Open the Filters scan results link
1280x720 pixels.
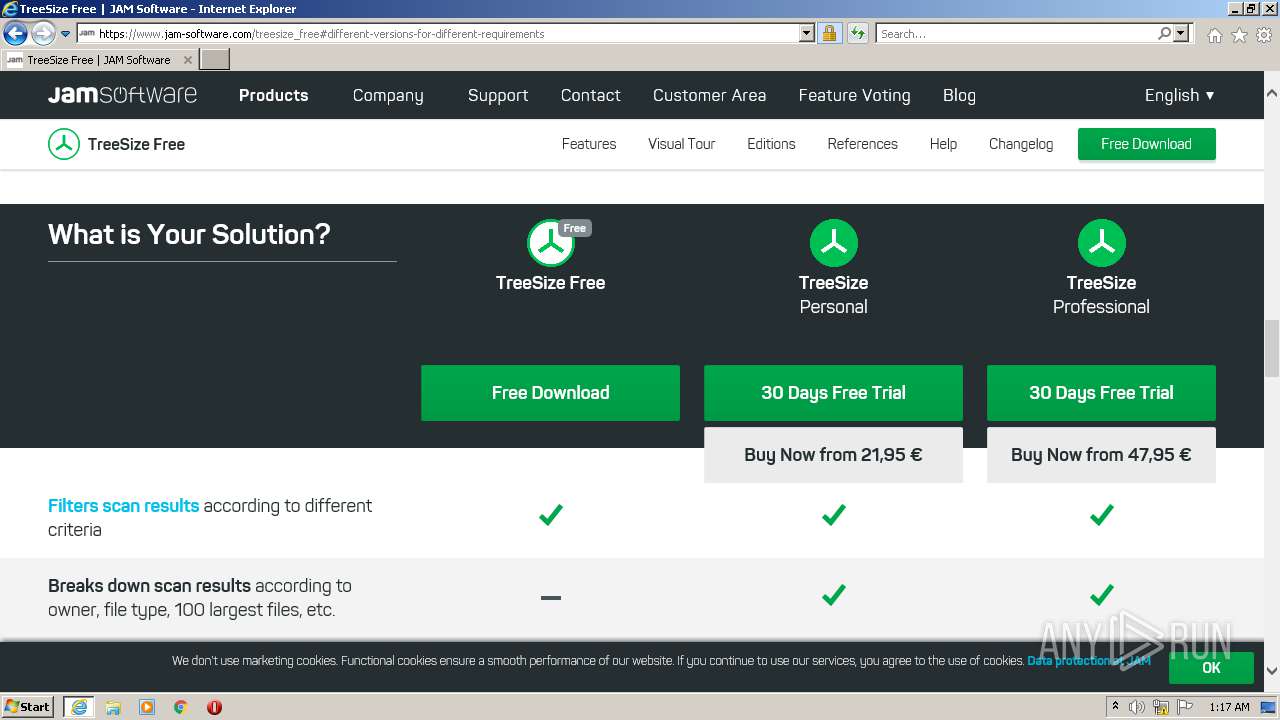tap(124, 506)
